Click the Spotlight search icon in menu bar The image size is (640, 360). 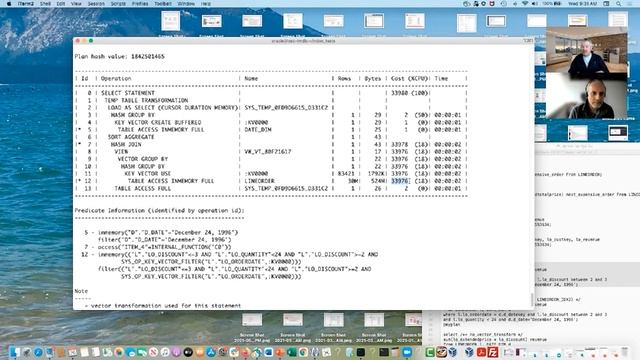[x=619, y=3]
